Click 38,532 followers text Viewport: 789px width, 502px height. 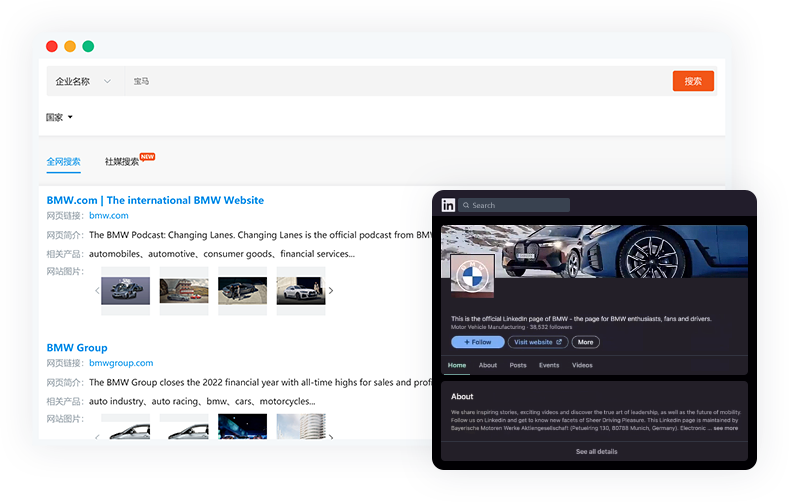[x=551, y=327]
